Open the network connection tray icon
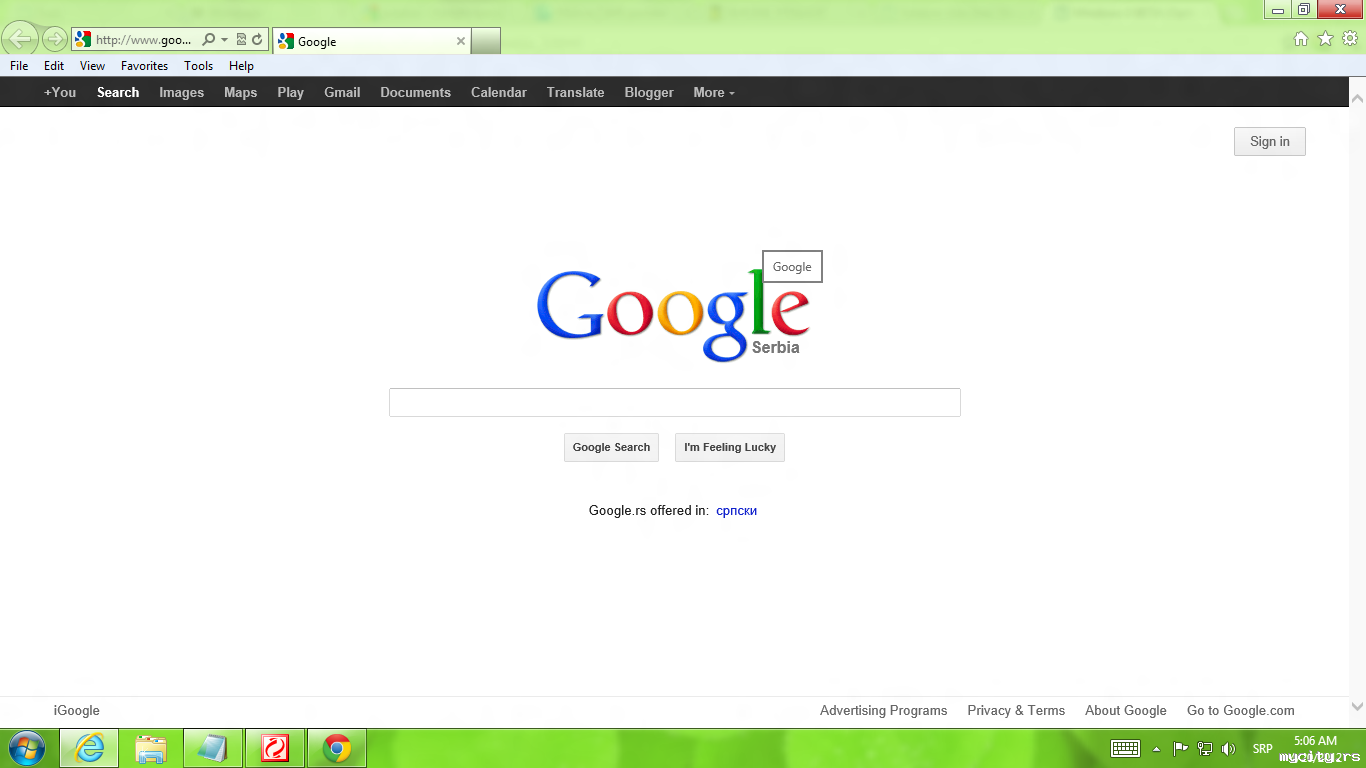 (x=1205, y=748)
